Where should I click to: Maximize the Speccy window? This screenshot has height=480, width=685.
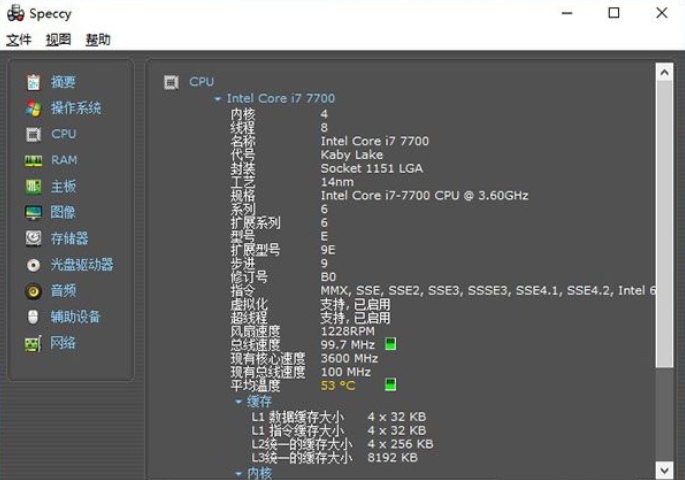coord(614,13)
